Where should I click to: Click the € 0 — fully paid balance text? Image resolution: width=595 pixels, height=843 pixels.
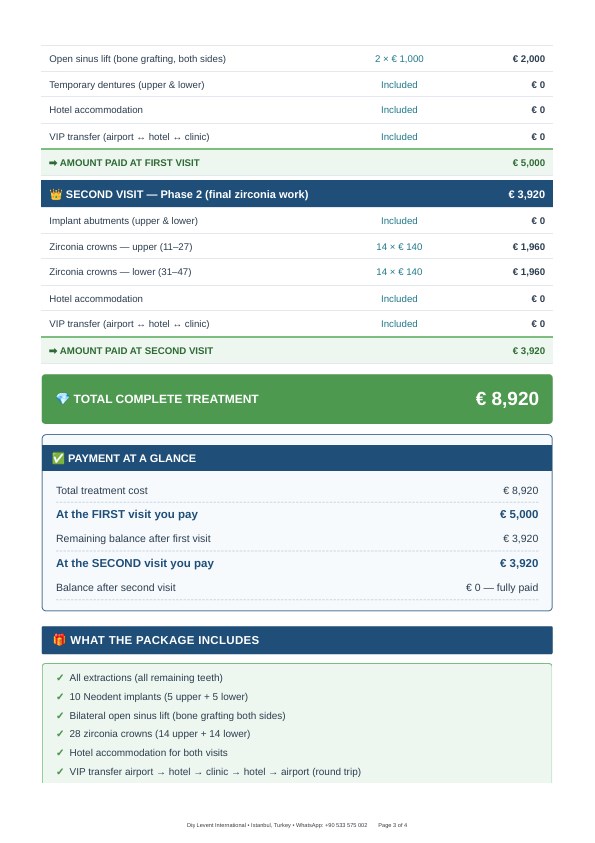[x=502, y=588]
